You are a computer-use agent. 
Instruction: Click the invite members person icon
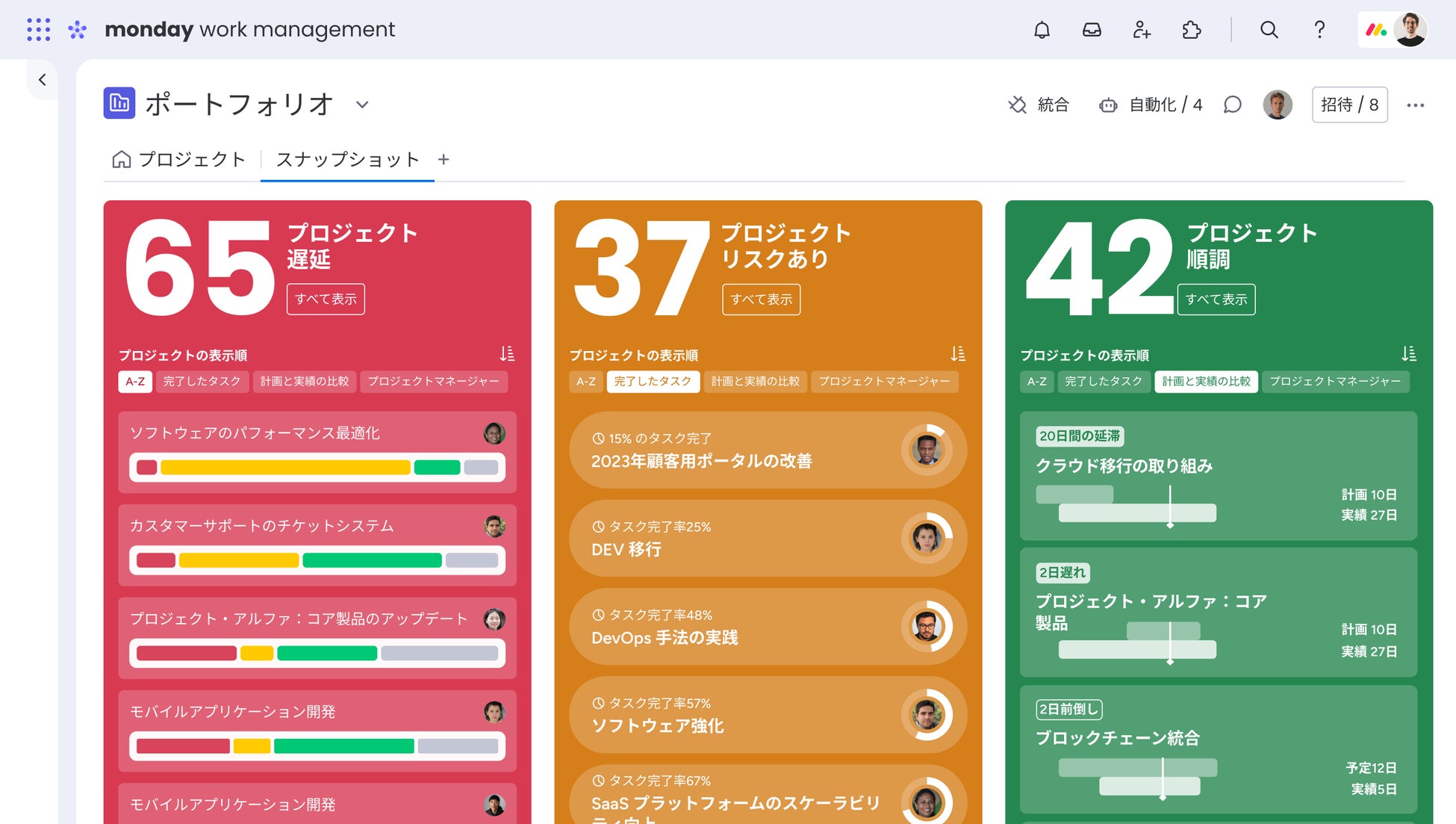tap(1142, 30)
